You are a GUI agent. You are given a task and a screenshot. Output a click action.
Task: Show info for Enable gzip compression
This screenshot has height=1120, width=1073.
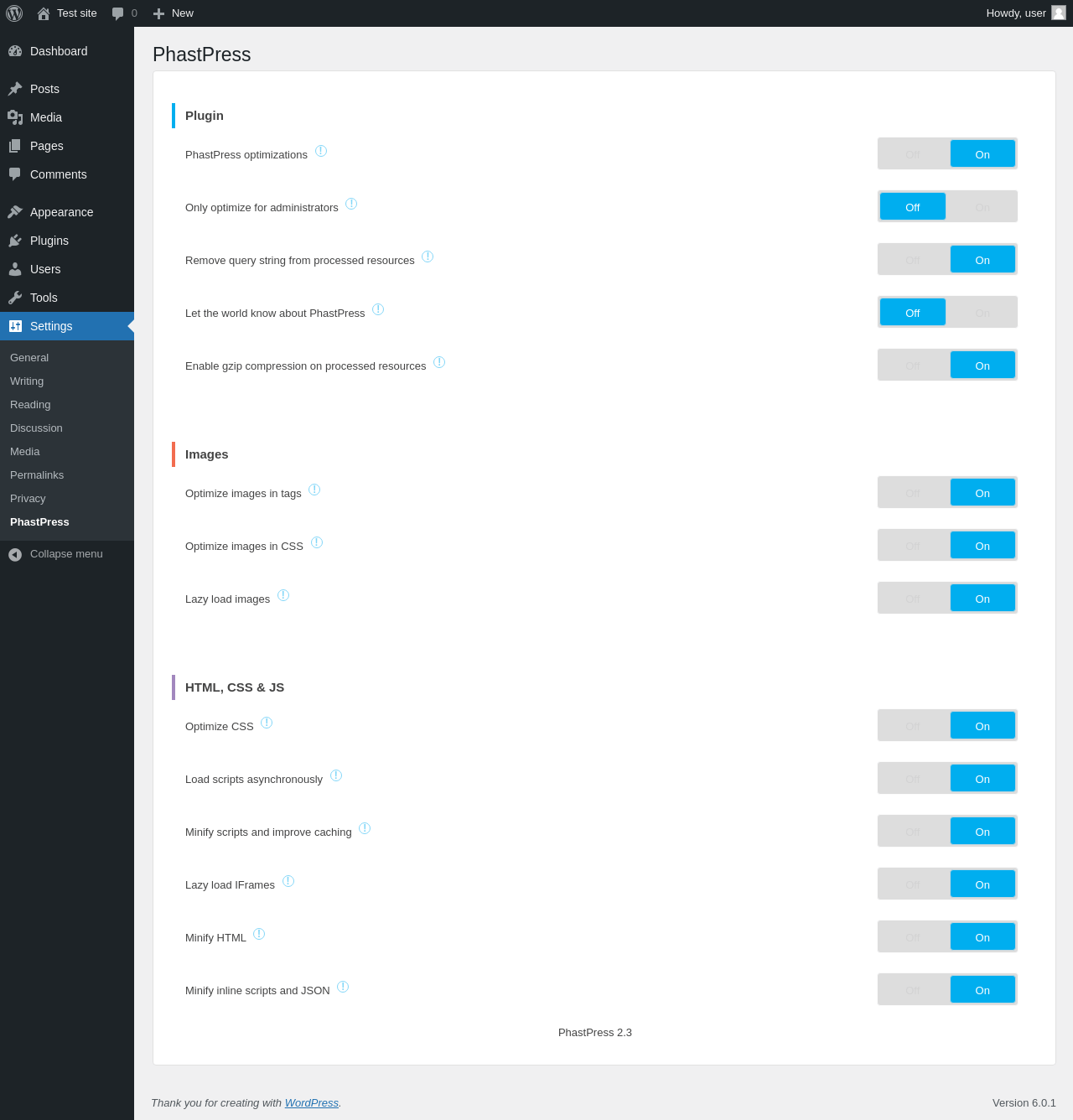[x=439, y=362]
